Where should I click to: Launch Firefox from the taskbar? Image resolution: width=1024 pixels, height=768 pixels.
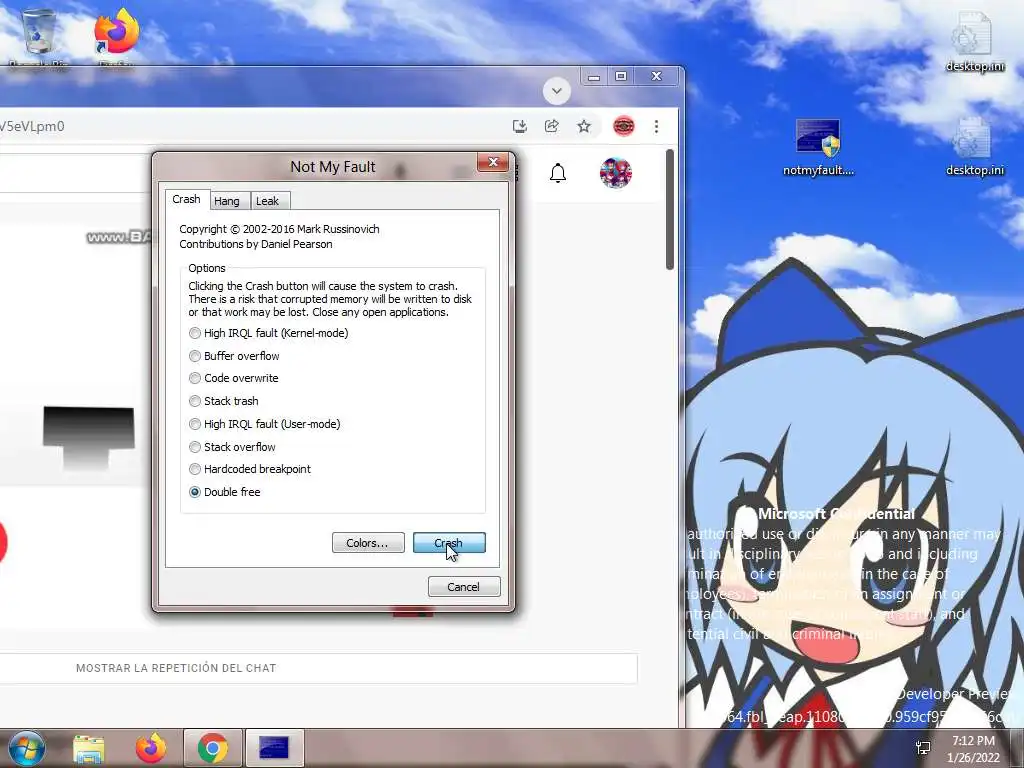[x=151, y=748]
